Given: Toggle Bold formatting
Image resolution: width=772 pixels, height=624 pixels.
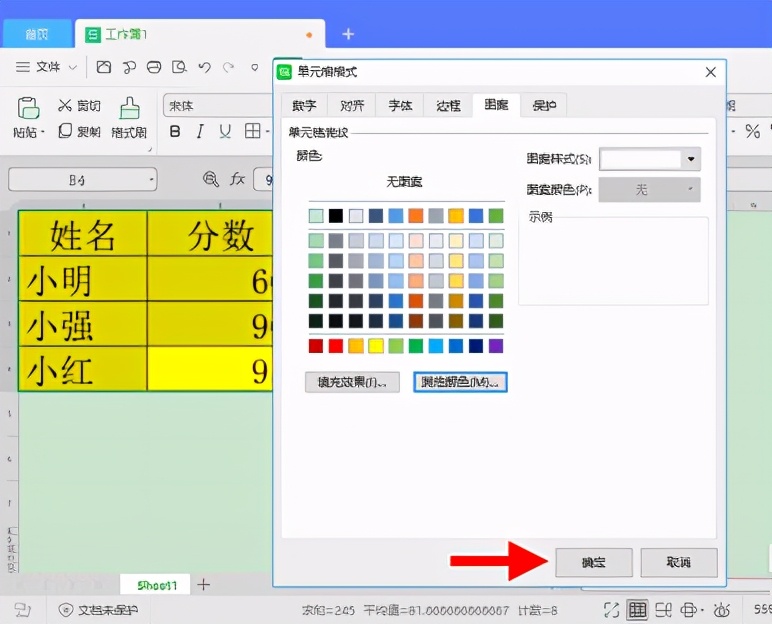Looking at the screenshot, I should pos(175,131).
